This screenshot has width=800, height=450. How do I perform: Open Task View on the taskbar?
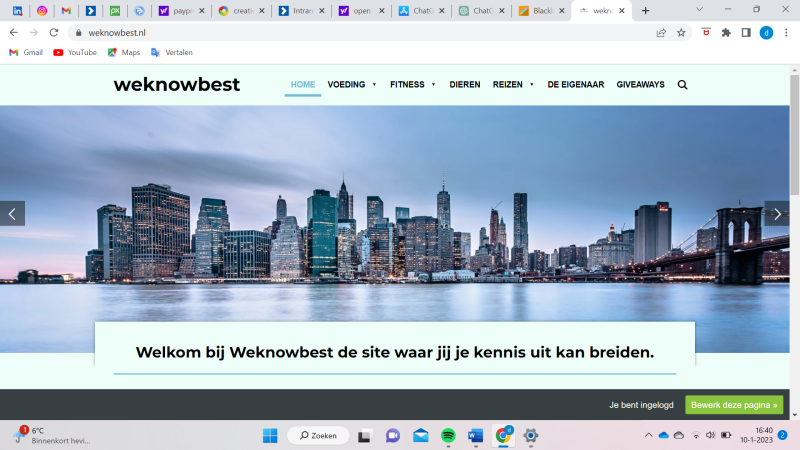pos(364,436)
